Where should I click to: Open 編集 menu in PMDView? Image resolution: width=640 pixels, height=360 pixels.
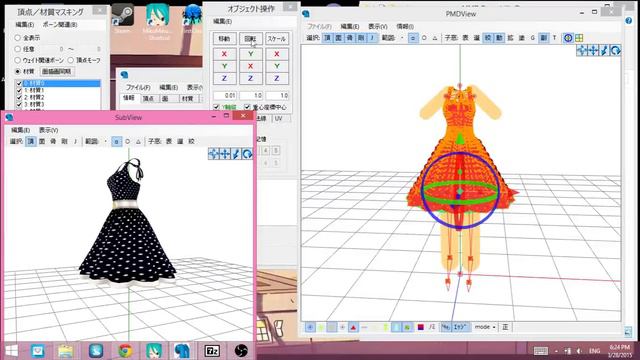[x=349, y=26]
